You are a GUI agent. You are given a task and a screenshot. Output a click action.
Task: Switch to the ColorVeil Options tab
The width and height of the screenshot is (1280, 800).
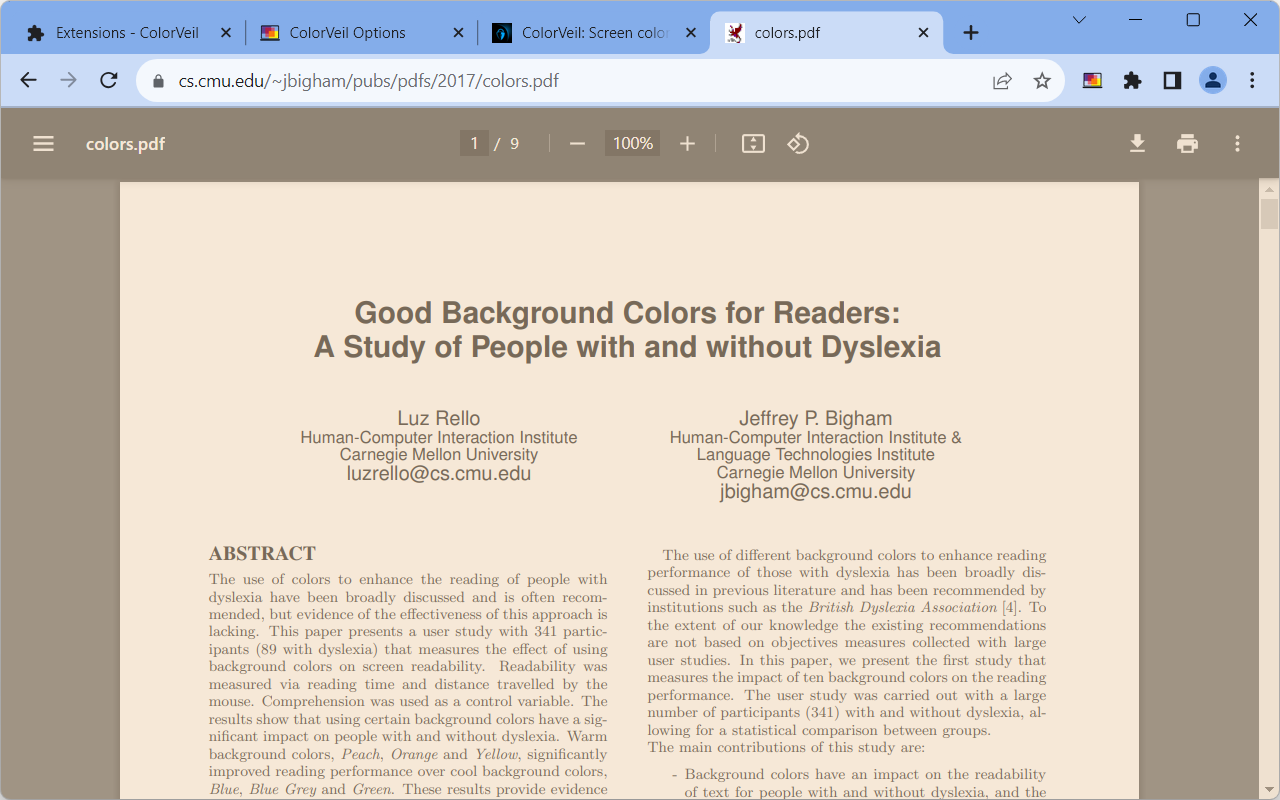(x=347, y=33)
